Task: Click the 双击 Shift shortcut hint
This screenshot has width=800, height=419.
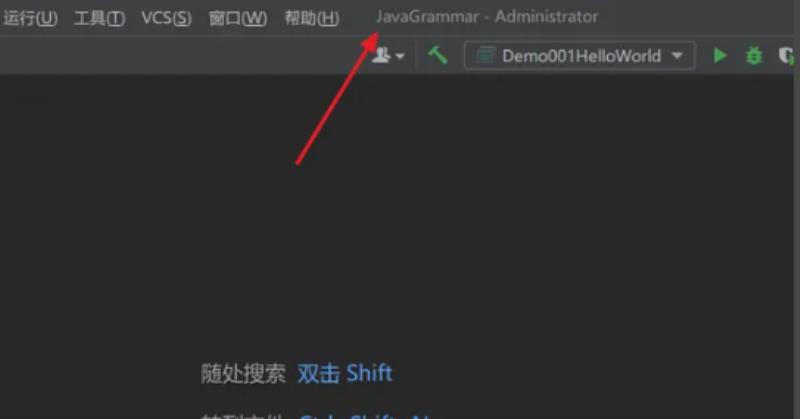Action: (345, 374)
